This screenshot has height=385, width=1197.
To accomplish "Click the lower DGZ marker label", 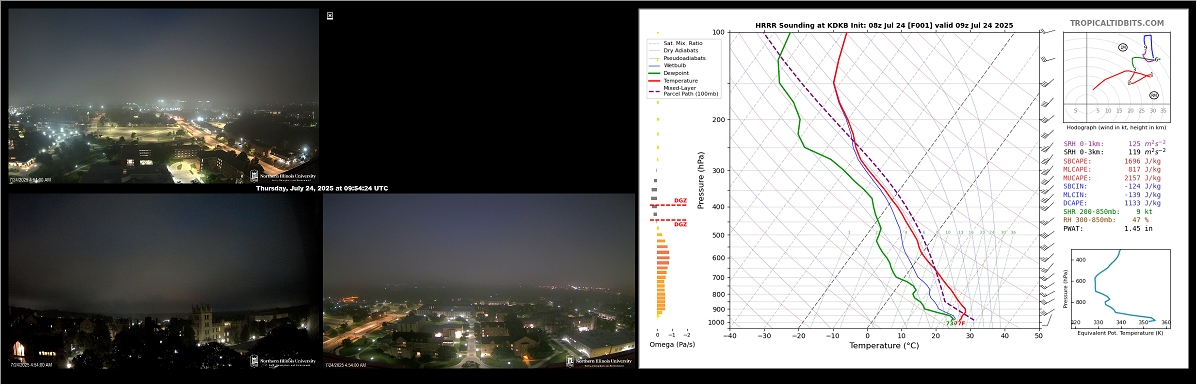I will [680, 225].
